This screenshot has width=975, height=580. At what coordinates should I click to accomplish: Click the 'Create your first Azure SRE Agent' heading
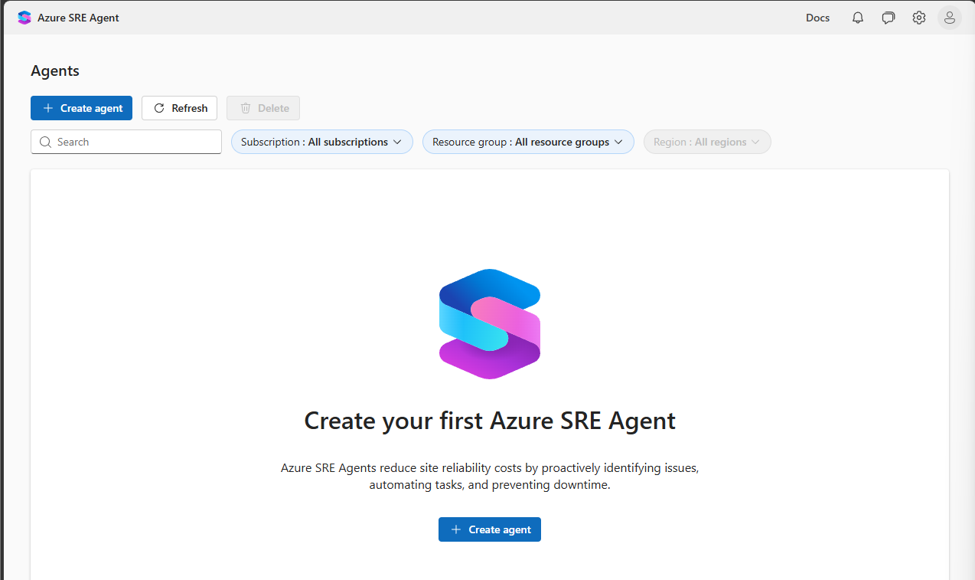point(489,421)
